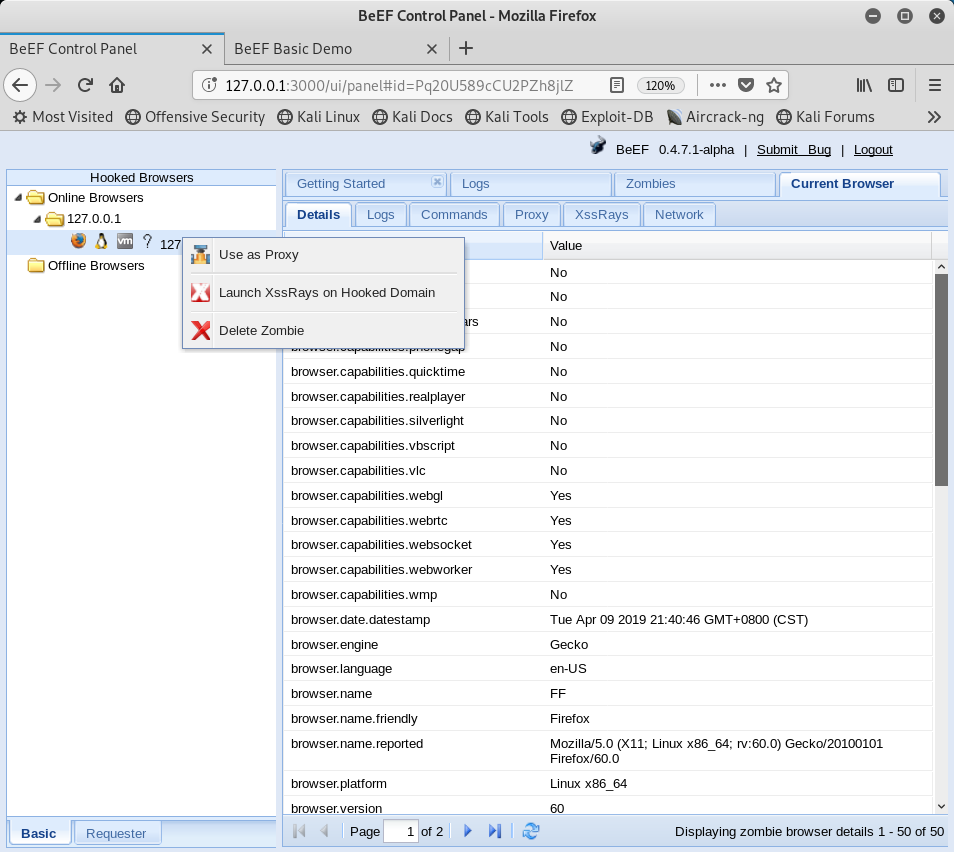
Task: Select Use as Proxy
Action: point(323,254)
